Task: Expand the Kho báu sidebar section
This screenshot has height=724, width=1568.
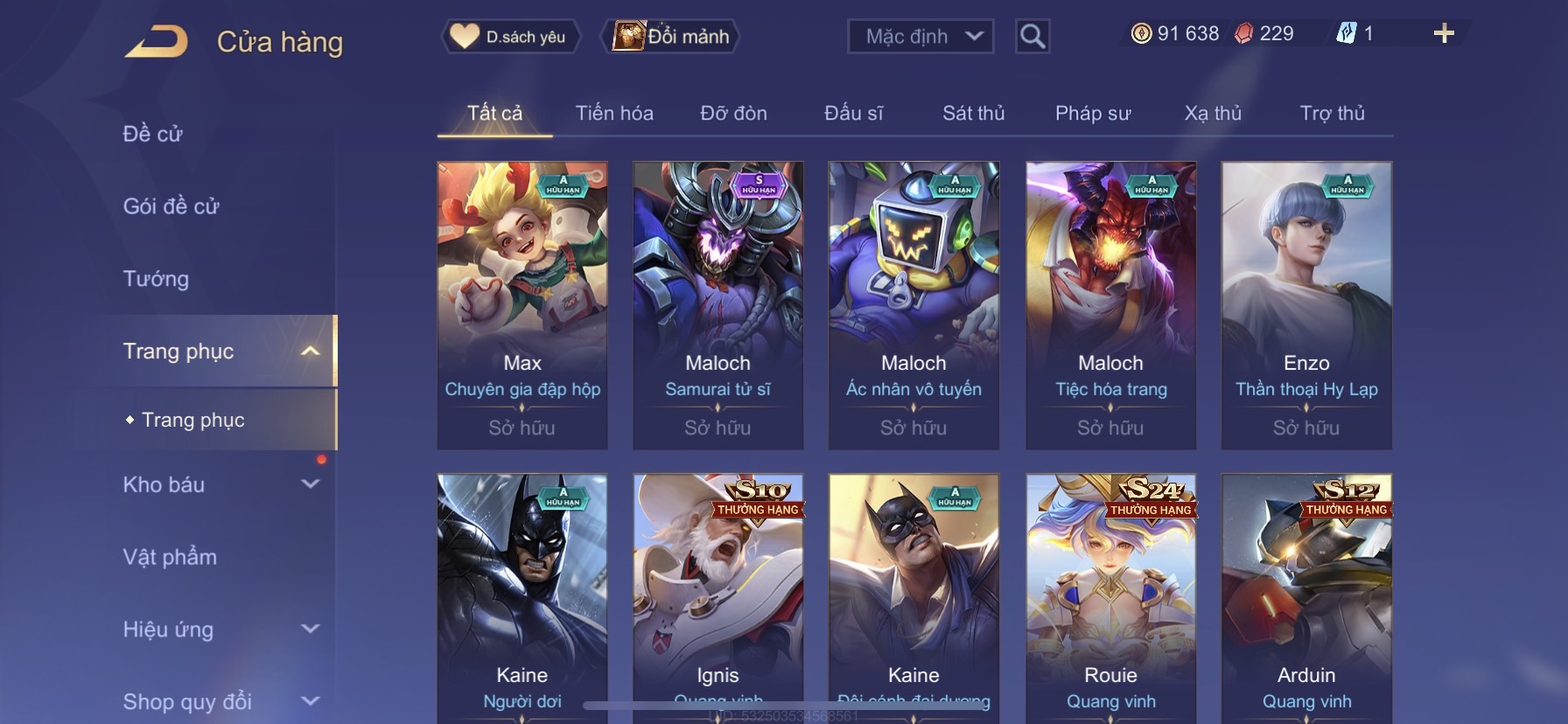Action: 310,484
